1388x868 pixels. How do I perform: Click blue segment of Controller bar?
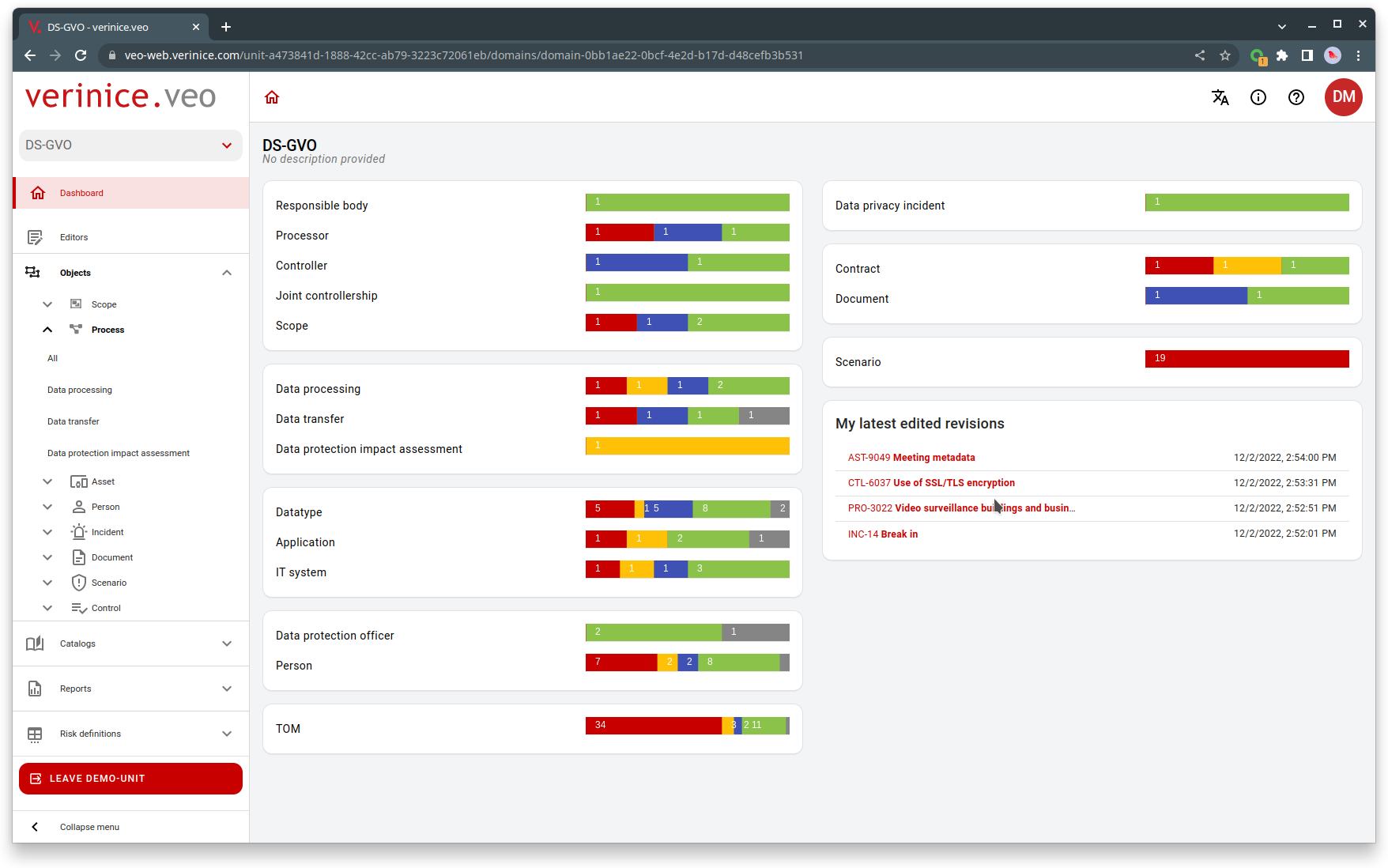pyautogui.click(x=636, y=262)
